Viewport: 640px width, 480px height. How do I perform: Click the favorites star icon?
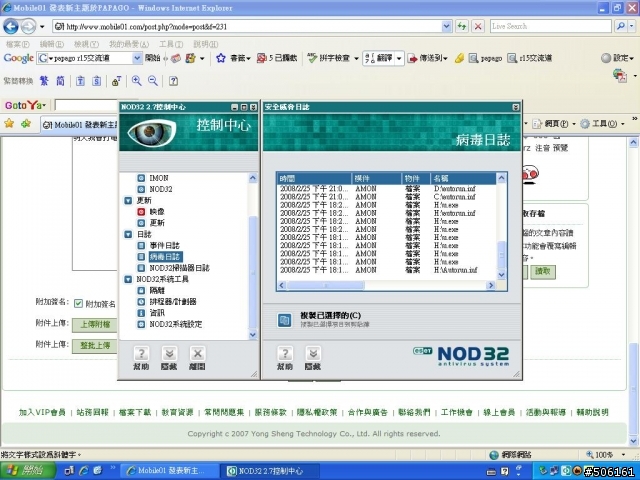click(9, 123)
